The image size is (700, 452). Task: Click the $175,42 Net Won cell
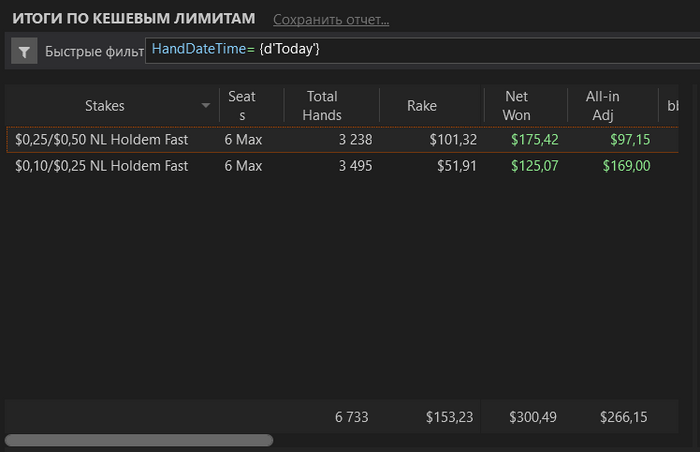point(534,140)
